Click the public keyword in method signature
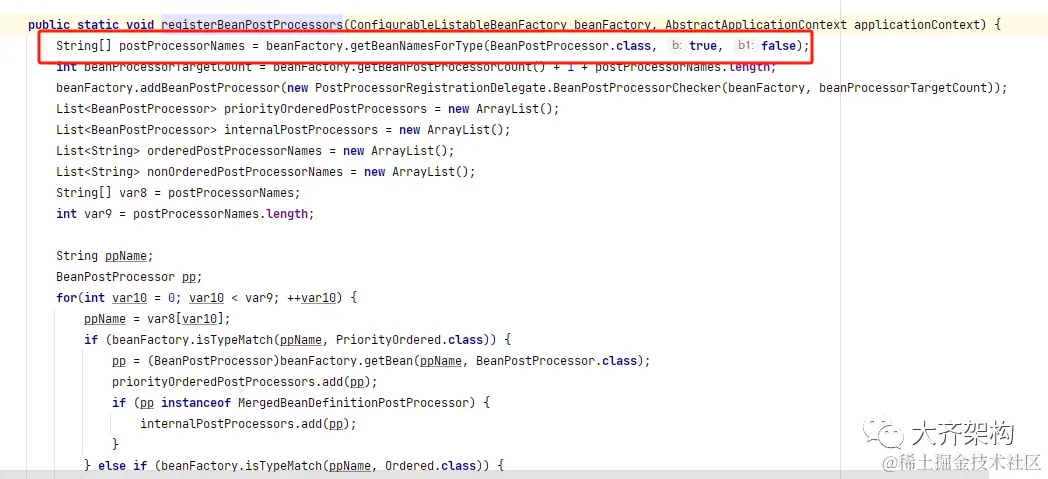The image size is (1048, 479). pos(49,25)
